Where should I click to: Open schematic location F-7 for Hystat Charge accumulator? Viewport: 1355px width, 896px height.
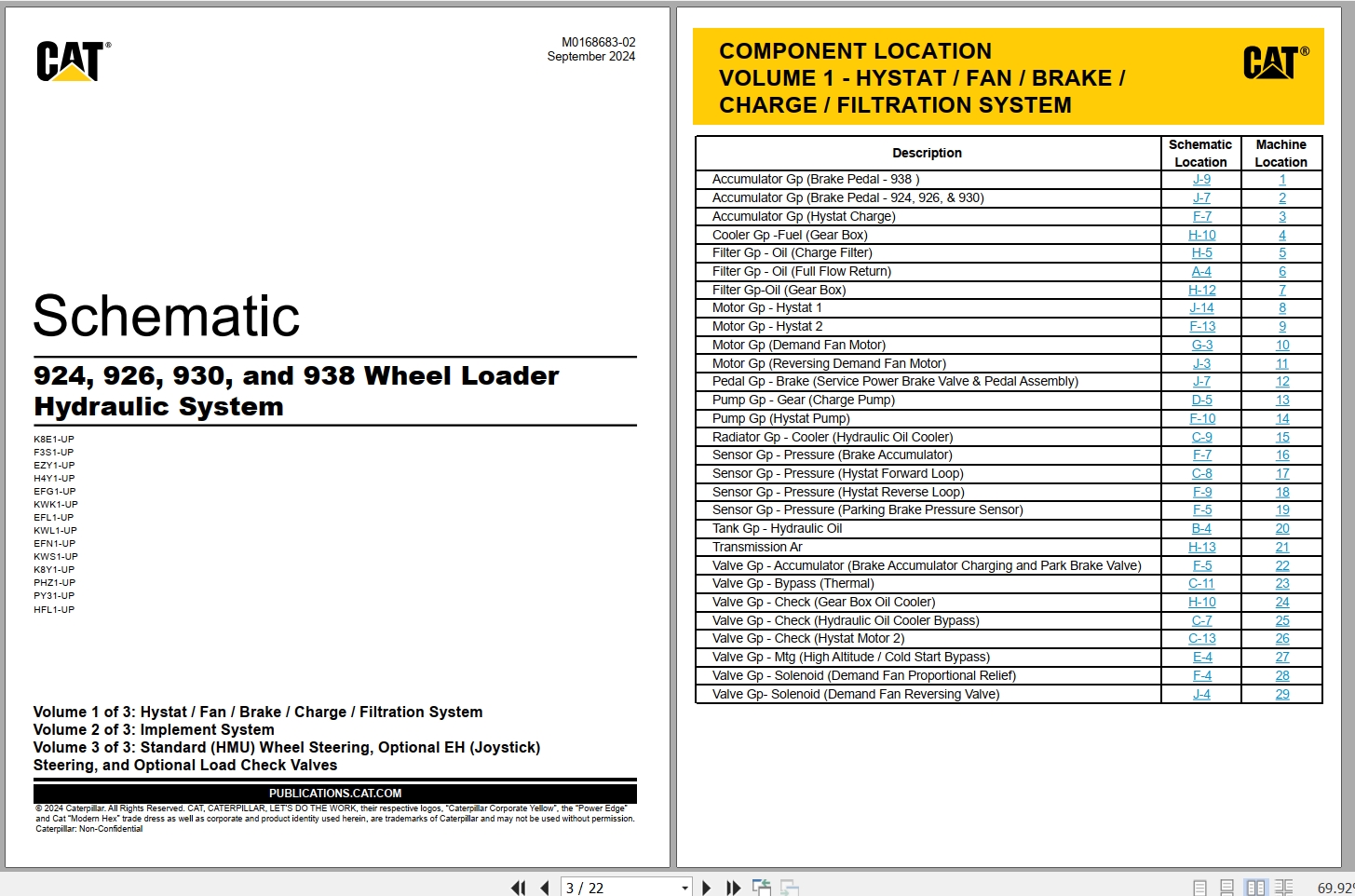[x=1201, y=216]
